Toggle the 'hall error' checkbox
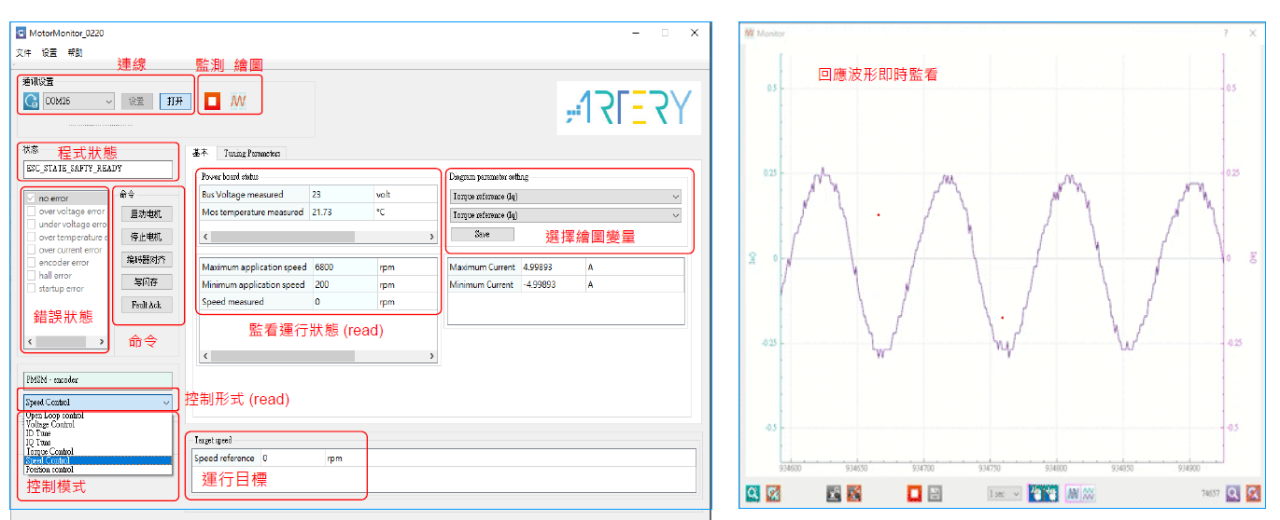This screenshot has height=520, width=1280. coord(30,276)
